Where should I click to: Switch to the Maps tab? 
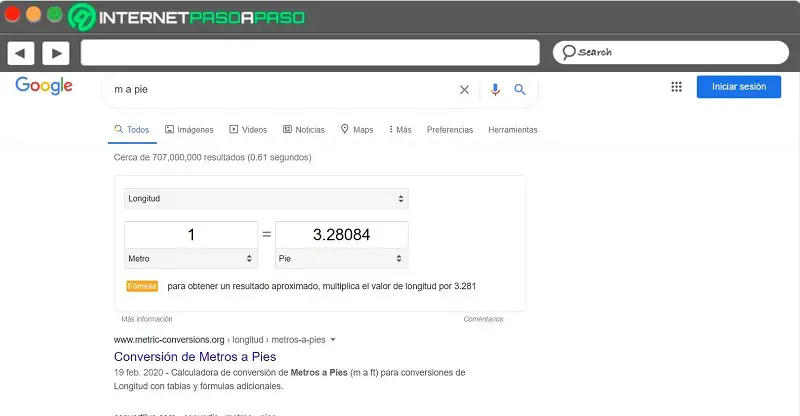coord(357,130)
